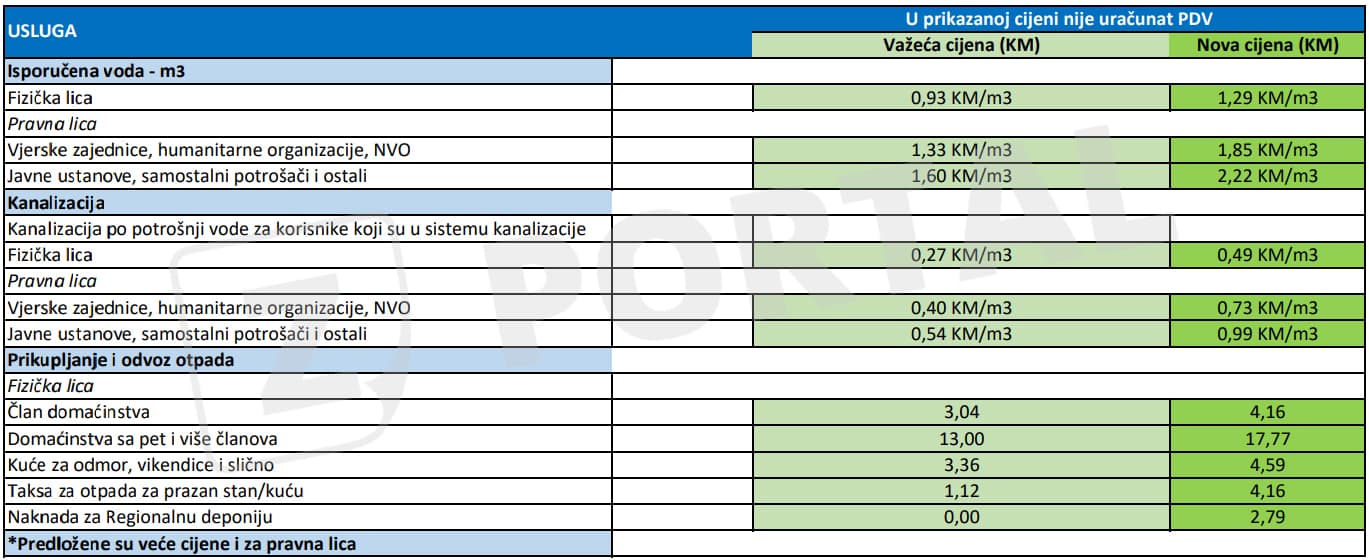Click the "U prikazanoj cijeni nije uračunat PDV" header
This screenshot has height=560, width=1369.
coord(1056,19)
